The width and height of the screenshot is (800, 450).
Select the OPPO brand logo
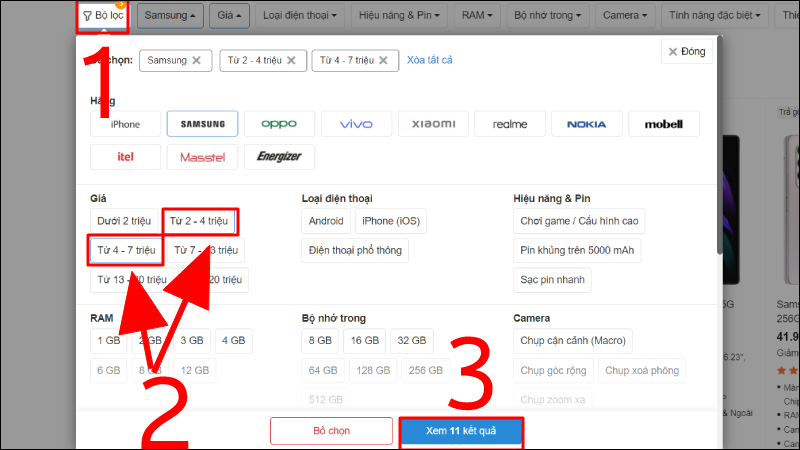(279, 124)
